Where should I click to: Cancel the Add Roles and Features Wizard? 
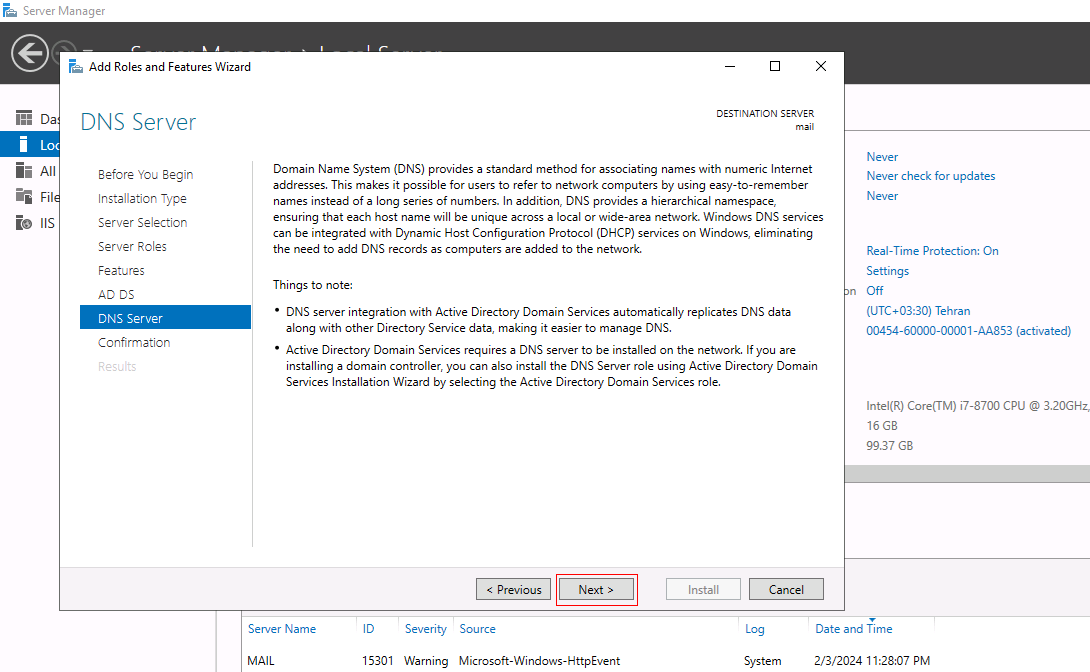tap(786, 589)
